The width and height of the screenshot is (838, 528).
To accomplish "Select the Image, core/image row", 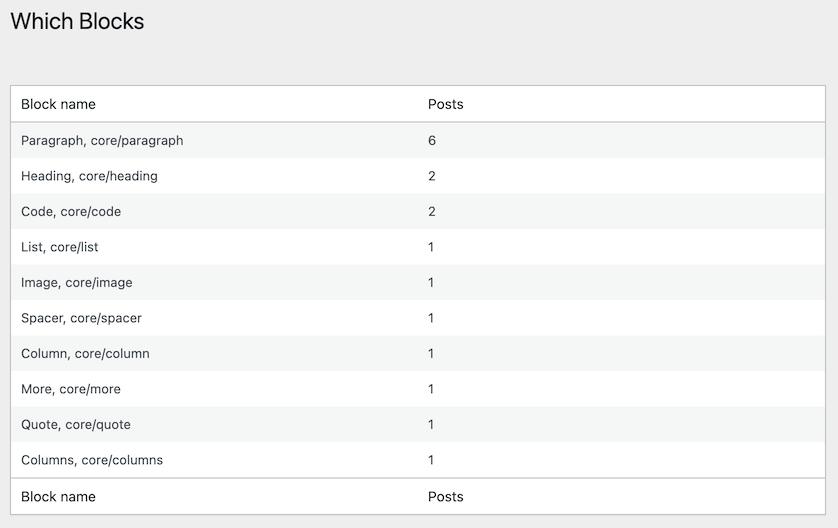I will (x=418, y=282).
